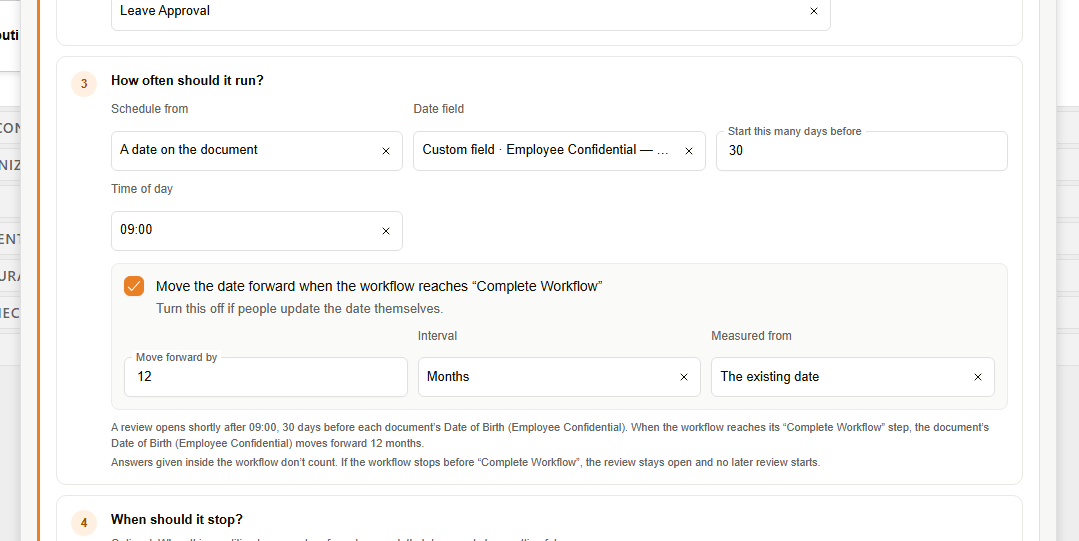Open the Schedule from dropdown

[257, 151]
